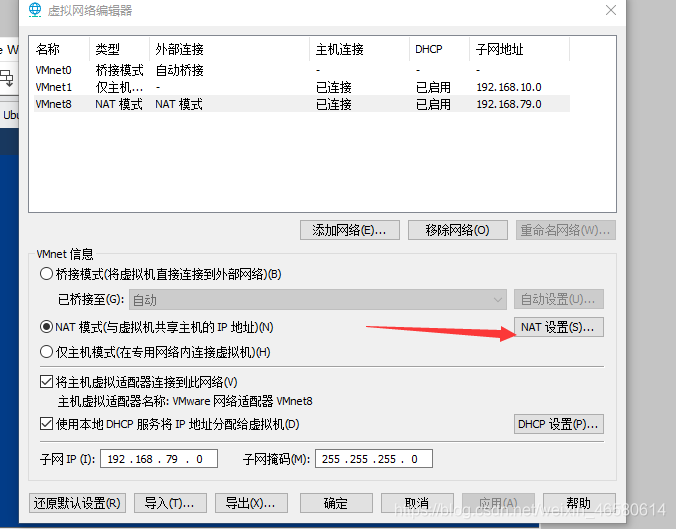This screenshot has height=529, width=676.
Task: Click the 子网地址 column header
Action: (519, 49)
